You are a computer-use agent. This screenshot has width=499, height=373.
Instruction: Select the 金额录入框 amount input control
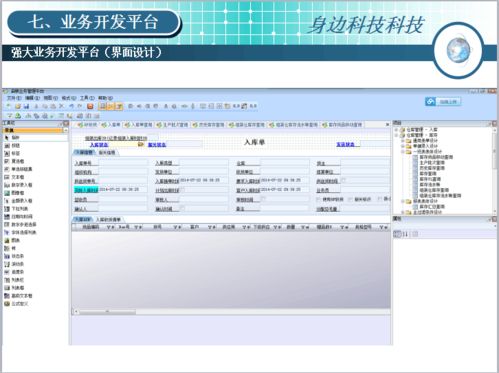18,201
